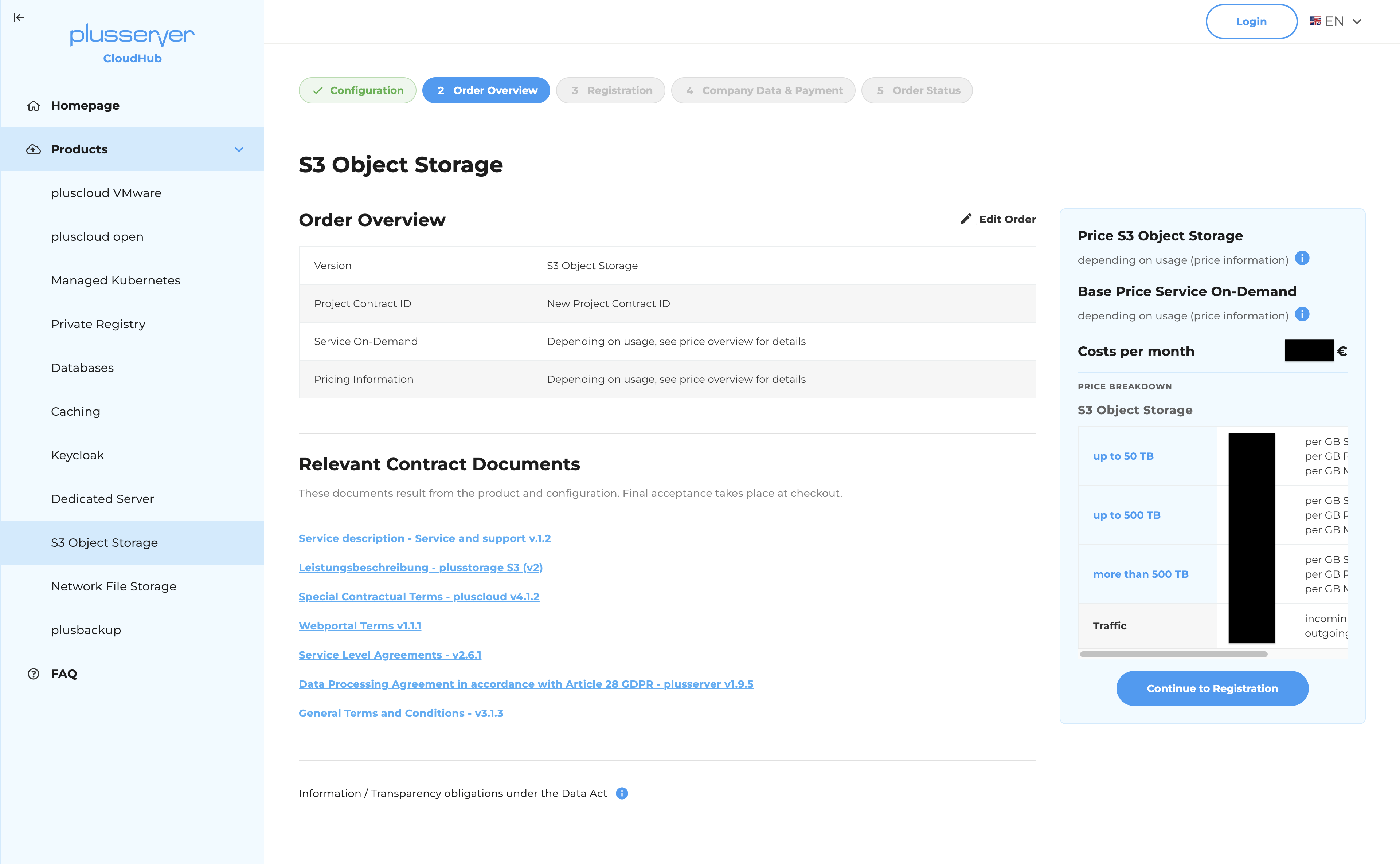Screen dimensions: 1400x864
Task: Click price breakdown horizontal scrollbar
Action: click(x=1174, y=654)
